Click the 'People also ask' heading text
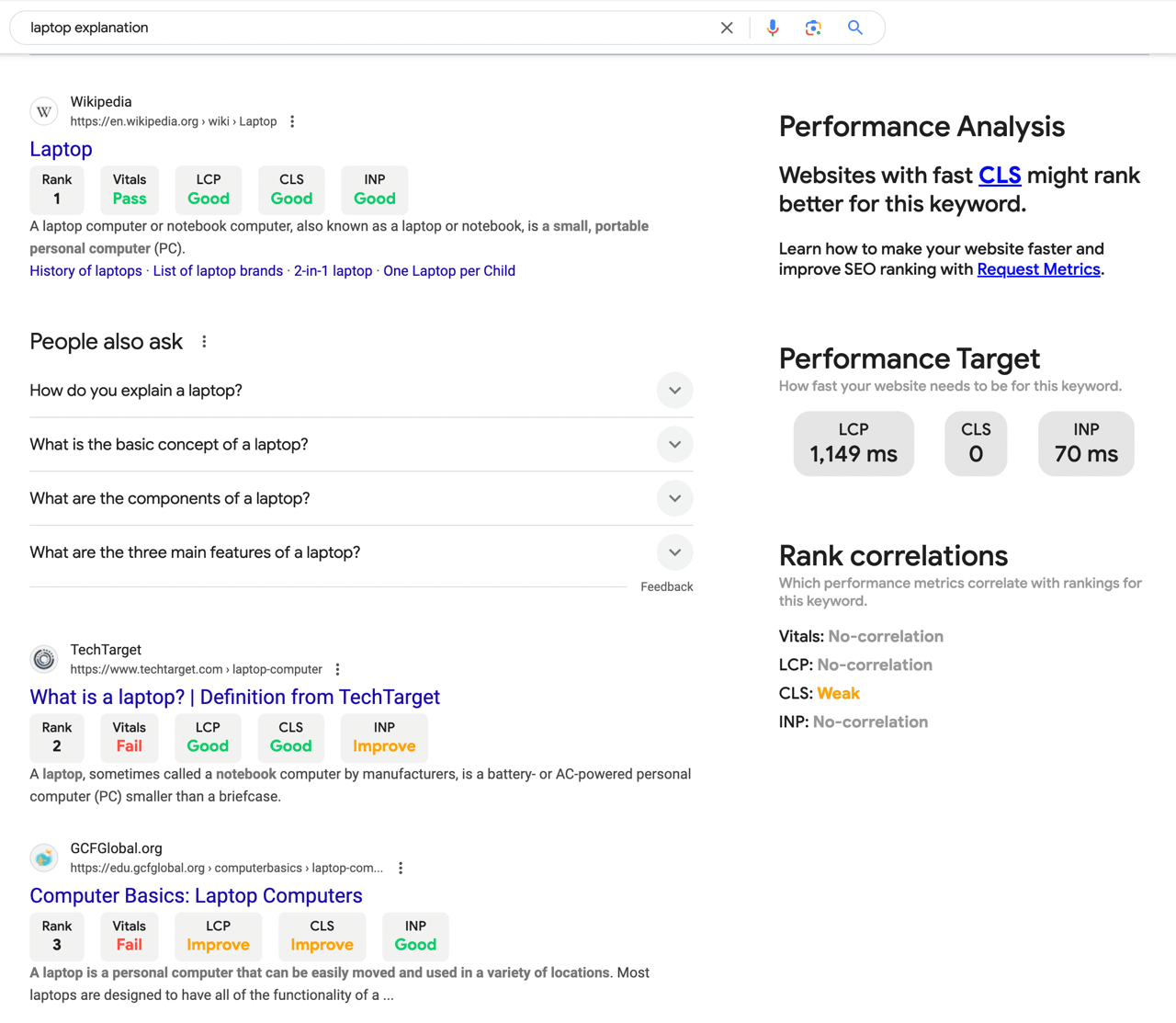The height and width of the screenshot is (1023, 1176). 107,342
